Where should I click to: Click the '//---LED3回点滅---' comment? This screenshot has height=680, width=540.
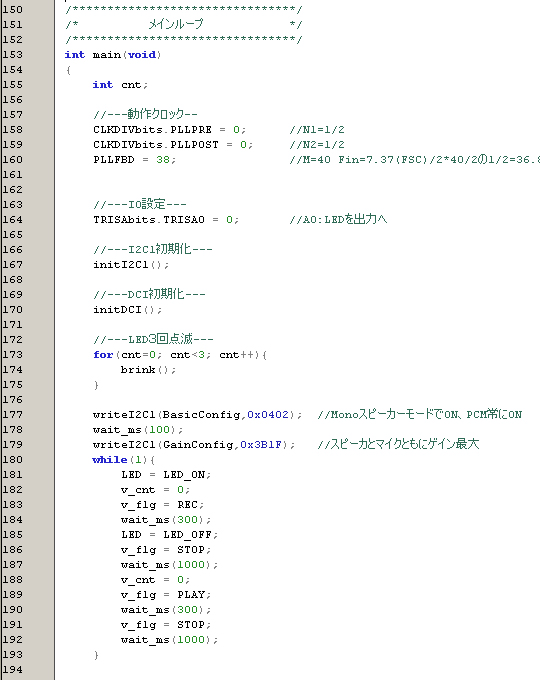point(153,339)
